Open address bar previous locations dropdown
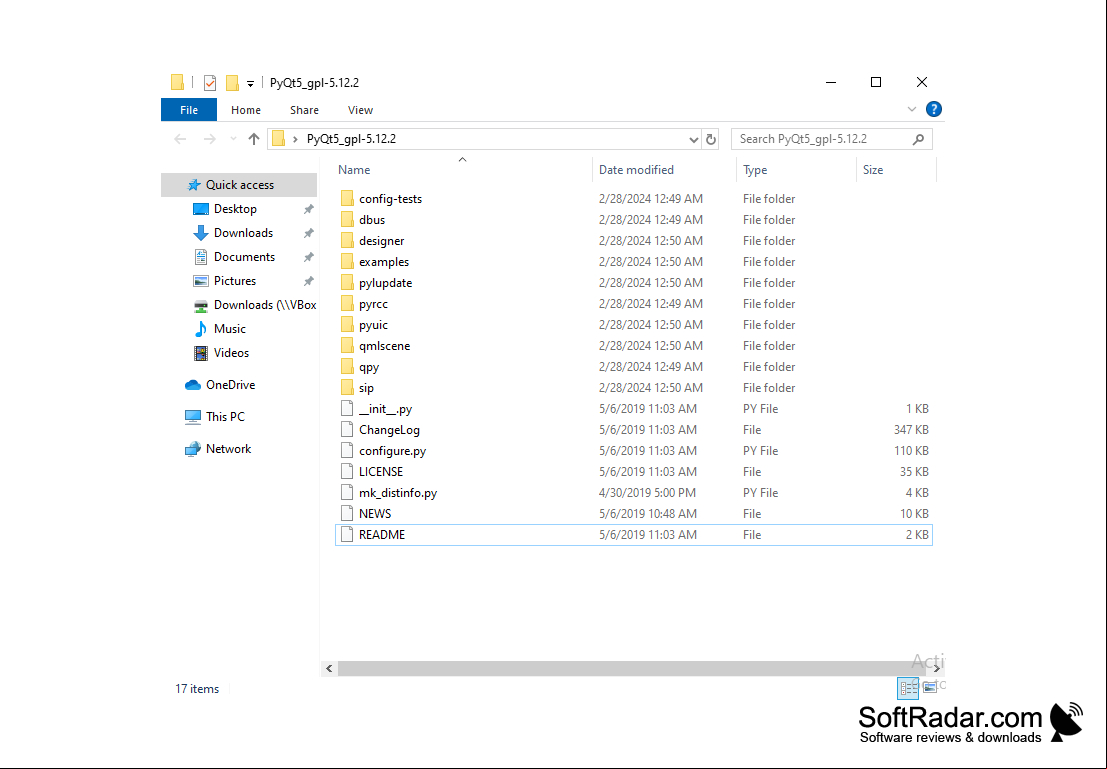This screenshot has height=769, width=1107. point(693,139)
